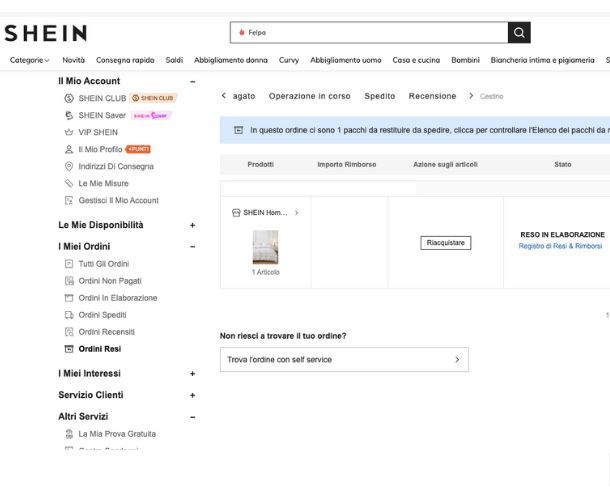Viewport: 610px width, 500px height.
Task: Open Casa e cucina category
Action: [416, 60]
